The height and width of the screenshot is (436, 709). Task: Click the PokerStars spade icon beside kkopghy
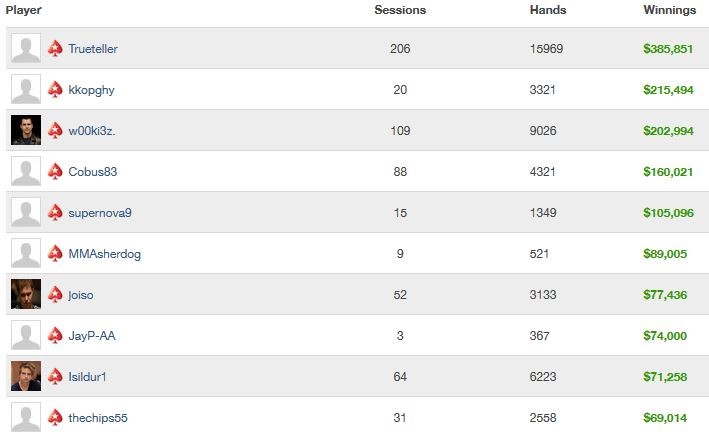coord(55,90)
